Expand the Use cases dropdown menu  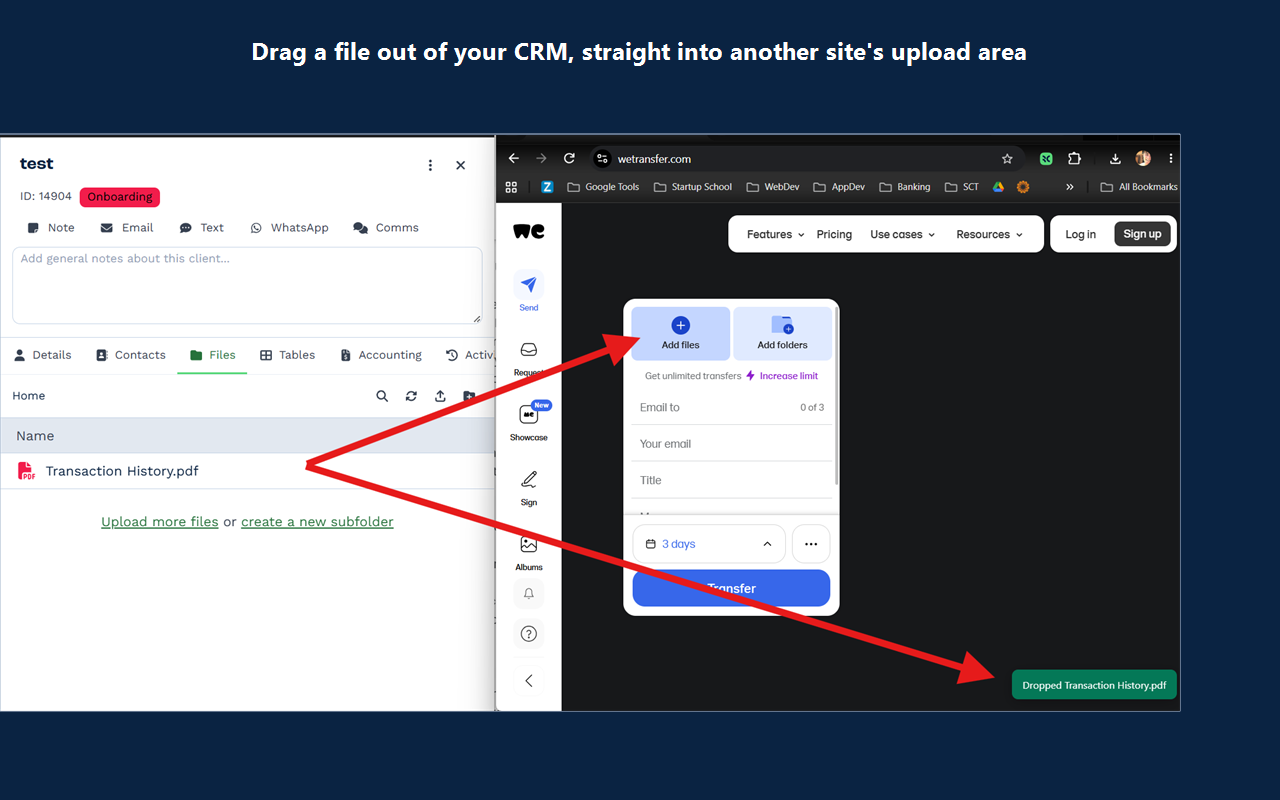[902, 235]
